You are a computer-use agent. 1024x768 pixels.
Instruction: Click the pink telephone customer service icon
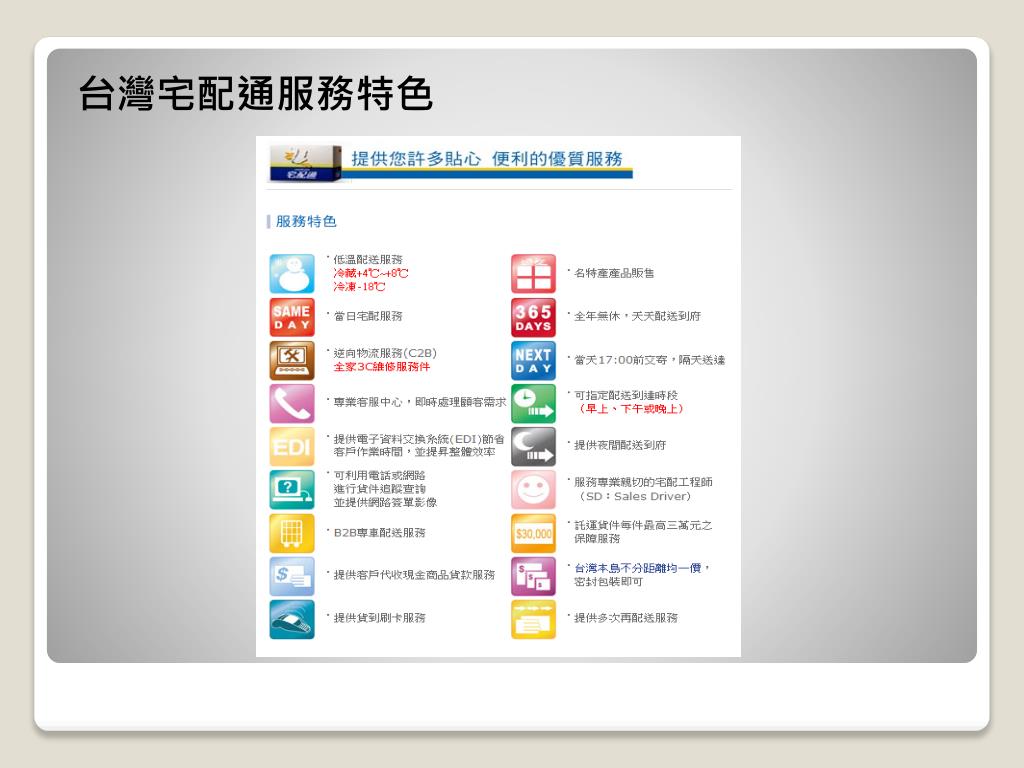tap(292, 403)
